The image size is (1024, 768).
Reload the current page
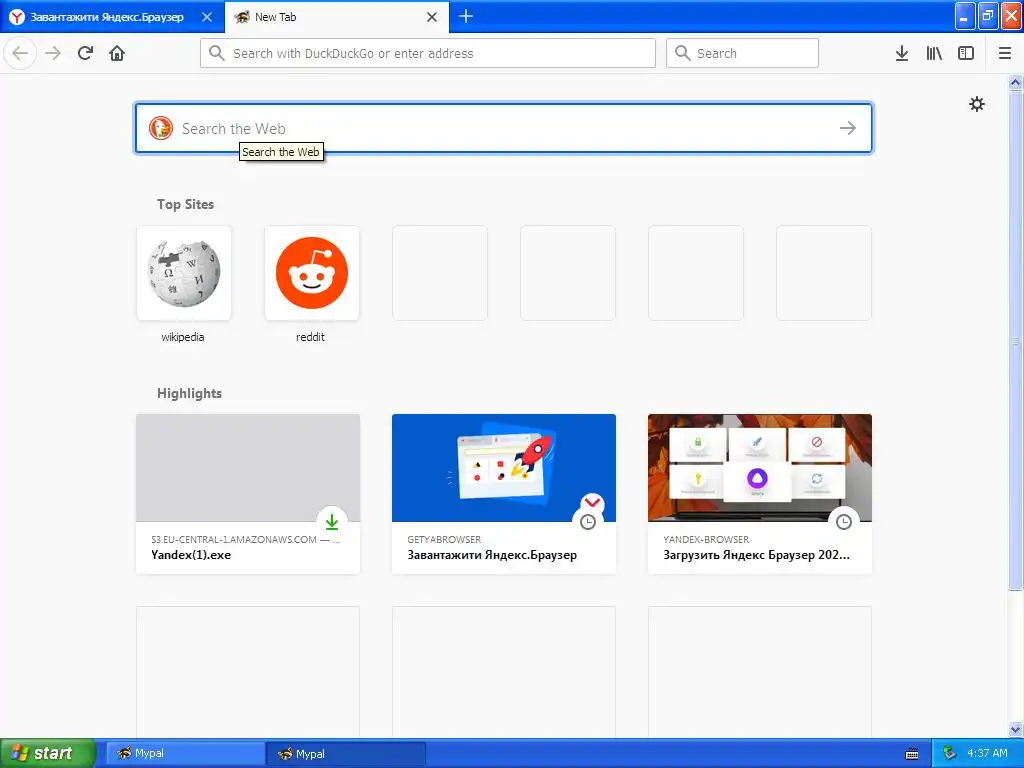click(x=85, y=53)
